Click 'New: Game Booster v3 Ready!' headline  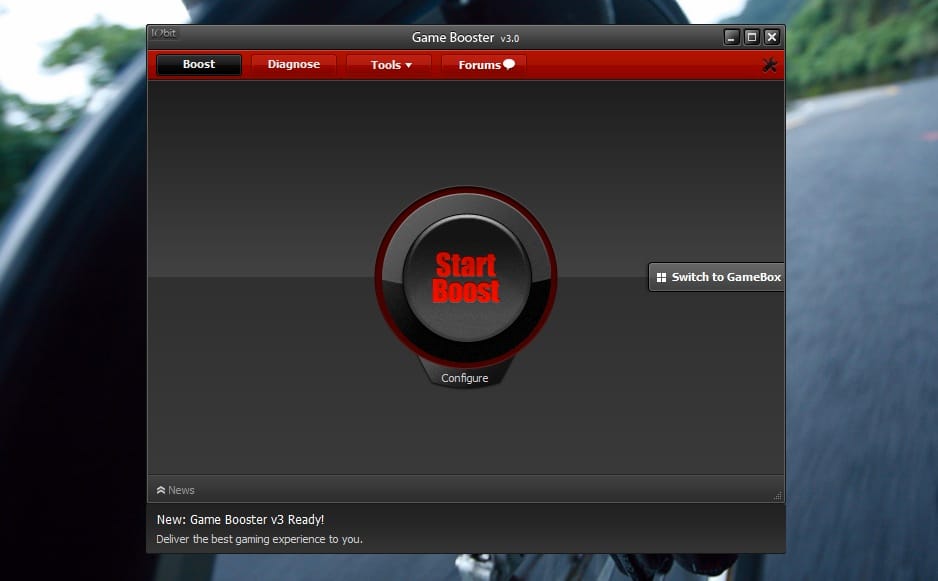click(x=240, y=519)
